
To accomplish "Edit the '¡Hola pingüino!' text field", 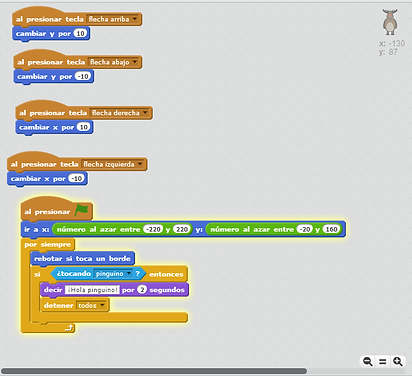I will click(x=92, y=290).
